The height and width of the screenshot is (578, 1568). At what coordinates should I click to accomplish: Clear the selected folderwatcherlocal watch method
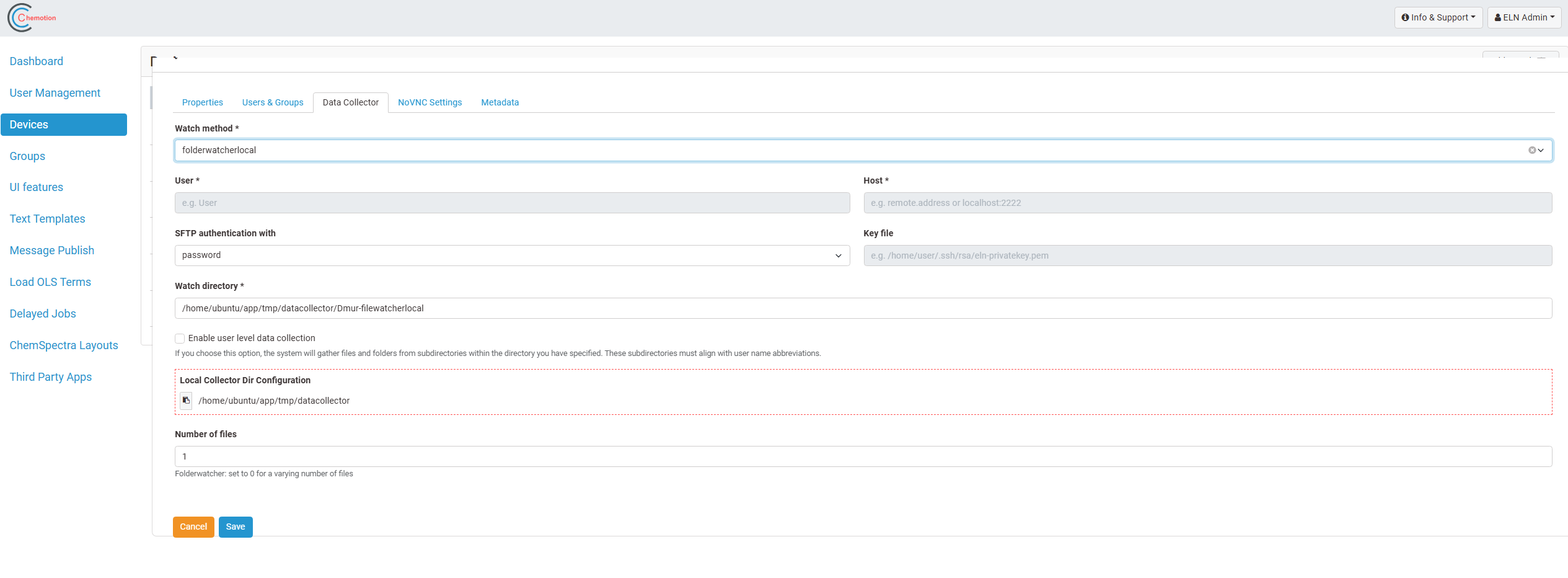(x=1532, y=150)
